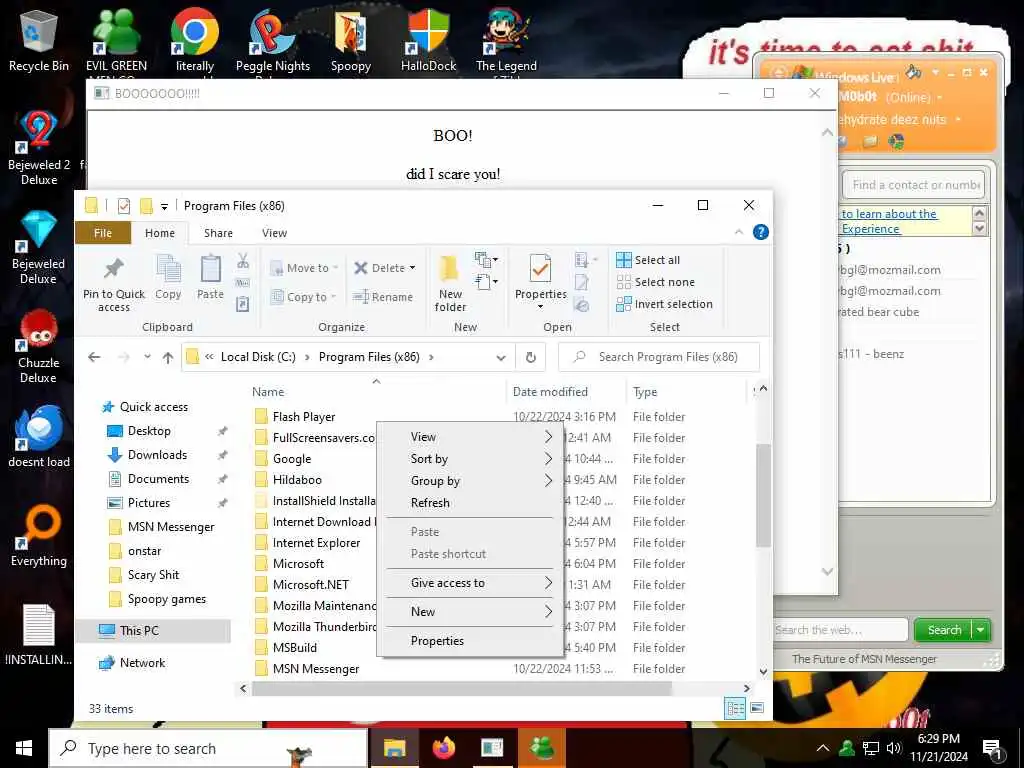
Task: Open the 'doesnt load' Thunderbird shortcut
Action: [39, 436]
